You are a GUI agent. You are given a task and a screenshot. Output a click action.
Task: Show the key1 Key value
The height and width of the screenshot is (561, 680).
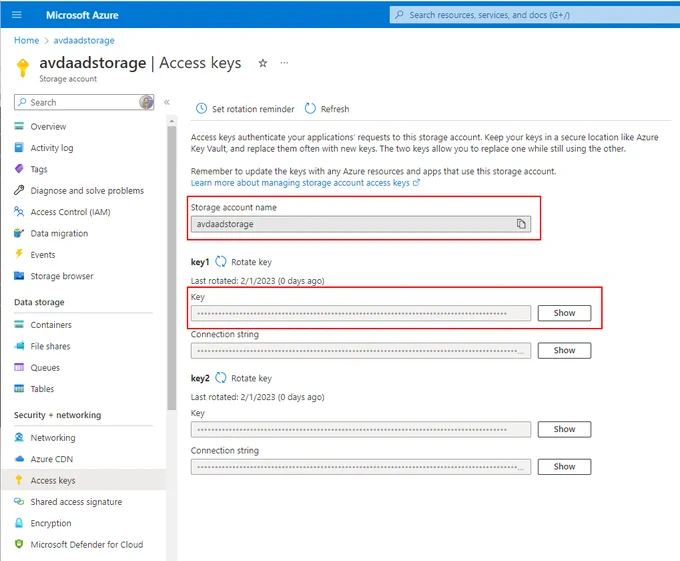564,313
